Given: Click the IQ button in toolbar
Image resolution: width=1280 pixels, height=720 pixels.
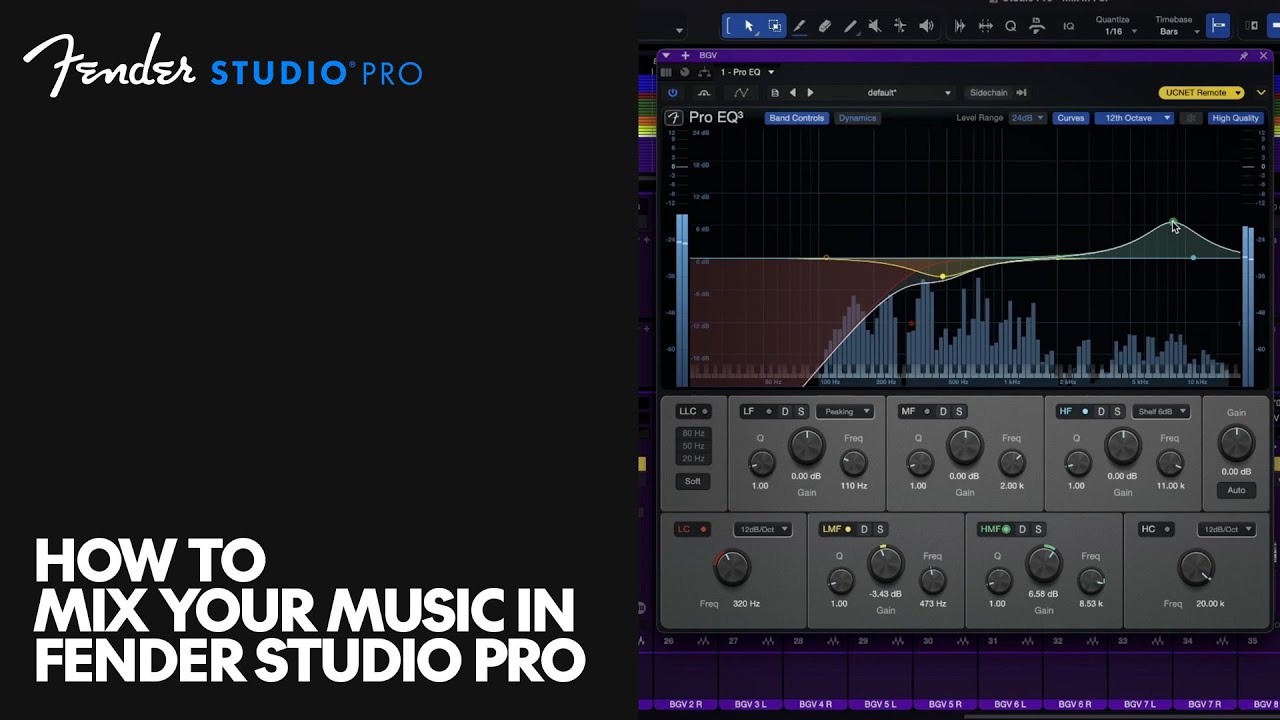Looking at the screenshot, I should [1068, 27].
